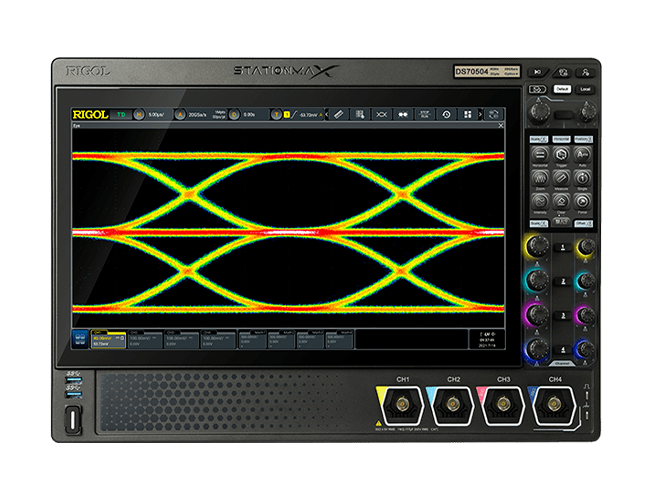Toggle the CH3 label box

(181, 339)
